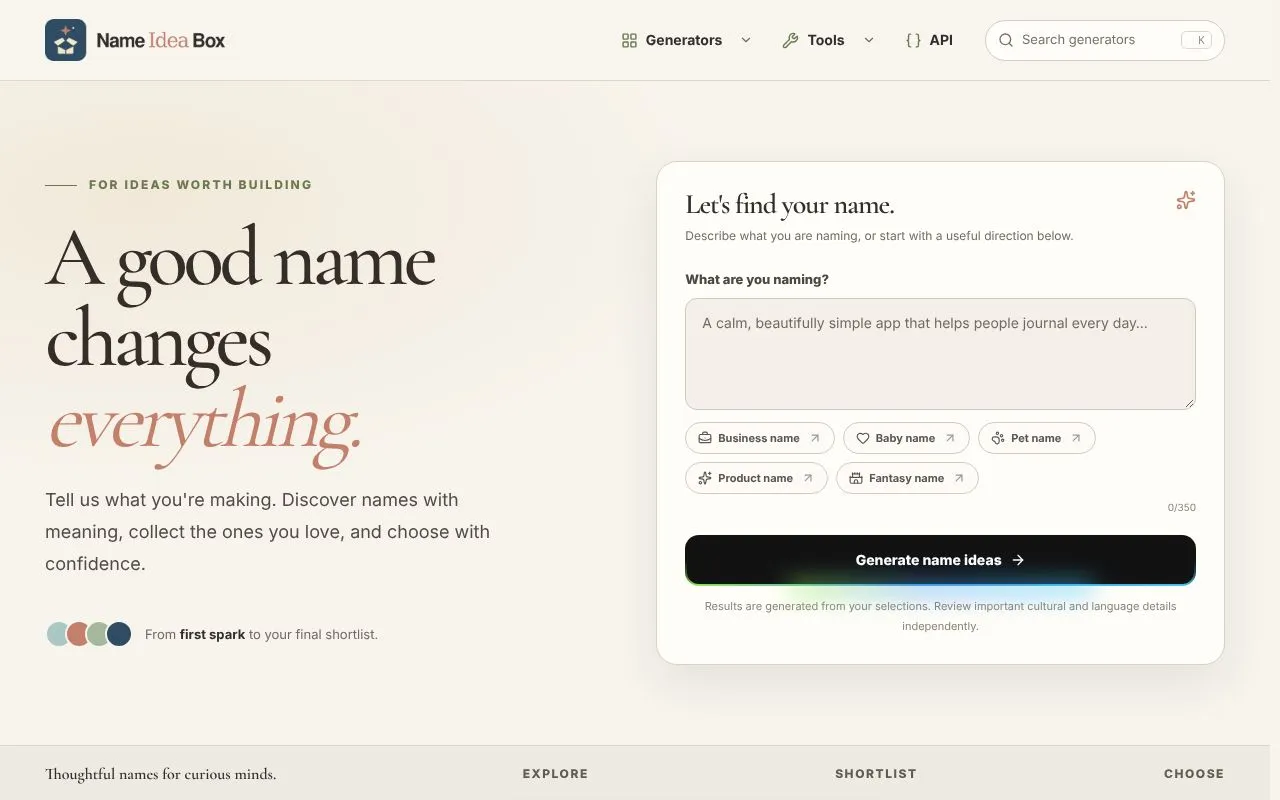
Task: Click the Name Idea Box logo icon
Action: [x=65, y=40]
